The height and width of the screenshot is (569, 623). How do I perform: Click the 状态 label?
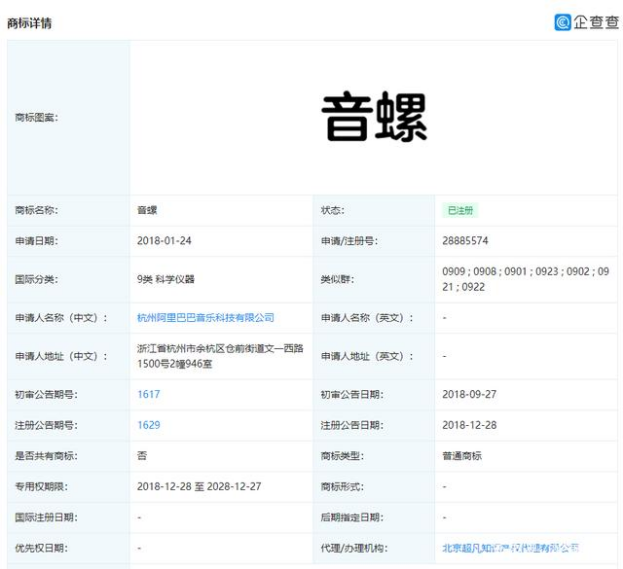[x=333, y=210]
